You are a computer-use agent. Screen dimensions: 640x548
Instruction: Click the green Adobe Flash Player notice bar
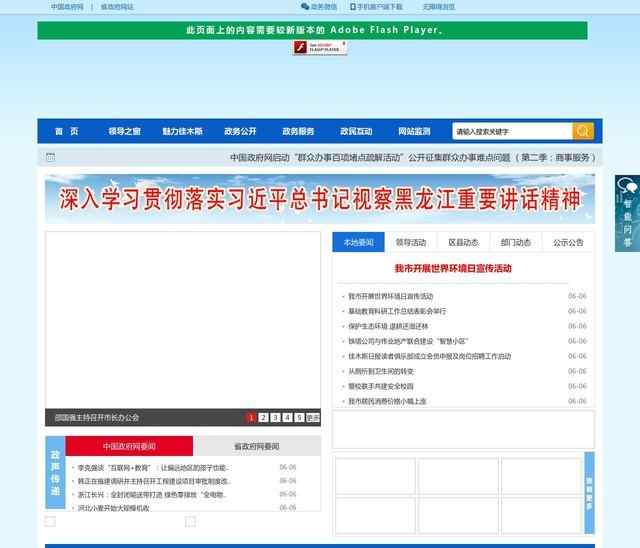coord(312,30)
